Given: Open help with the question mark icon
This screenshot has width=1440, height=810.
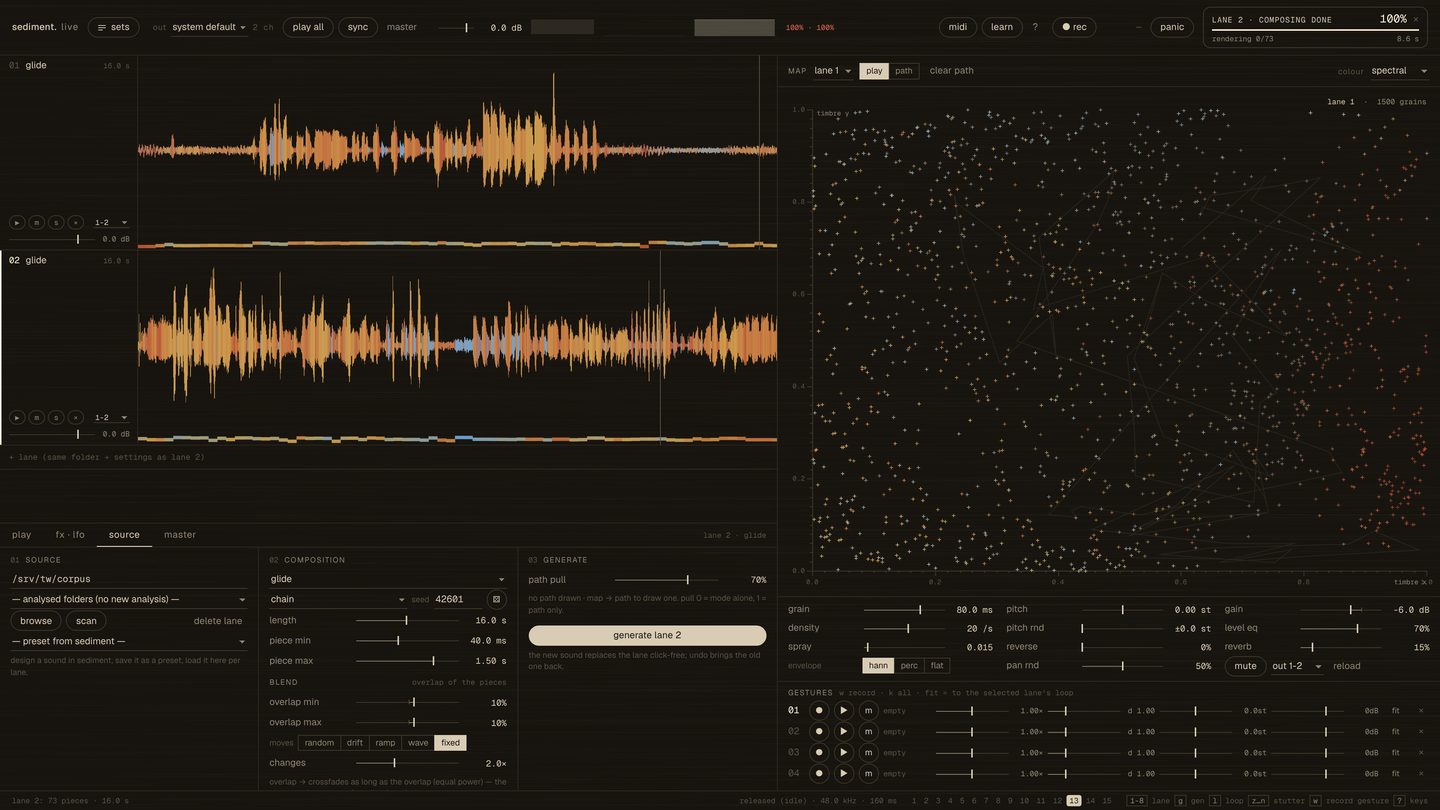Looking at the screenshot, I should pos(1035,27).
